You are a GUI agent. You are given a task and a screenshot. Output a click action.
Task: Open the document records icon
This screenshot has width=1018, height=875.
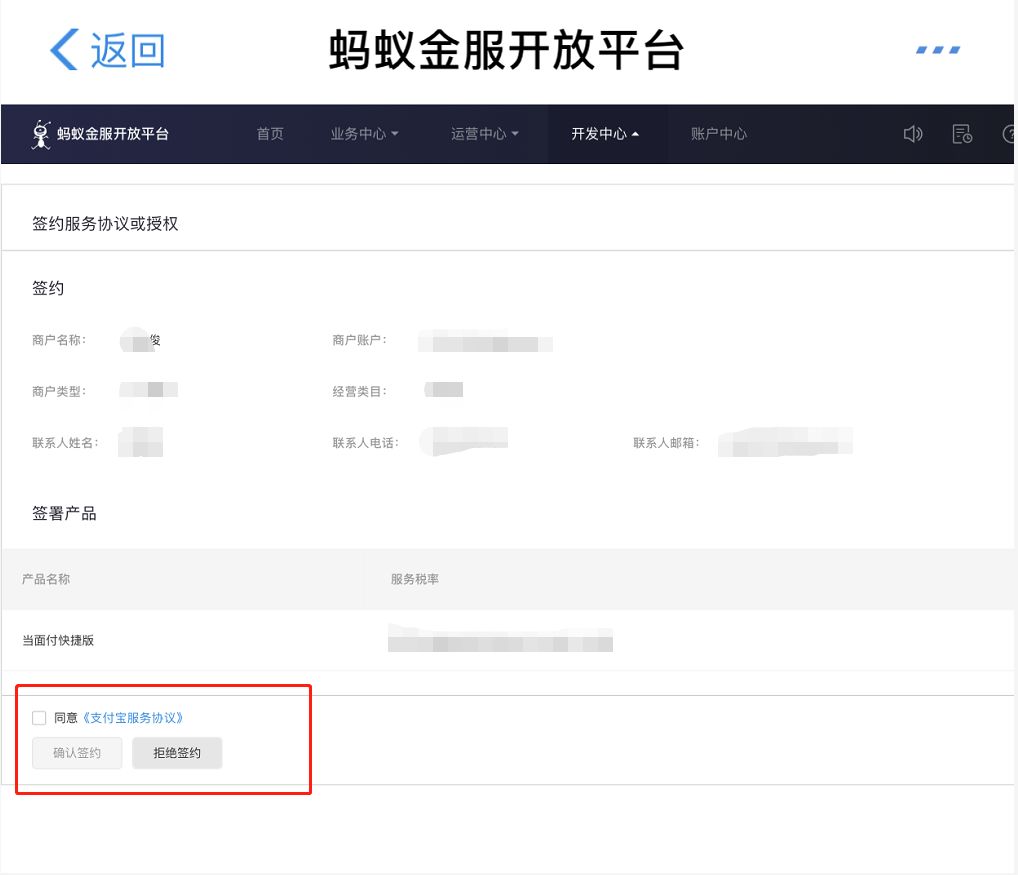point(962,134)
